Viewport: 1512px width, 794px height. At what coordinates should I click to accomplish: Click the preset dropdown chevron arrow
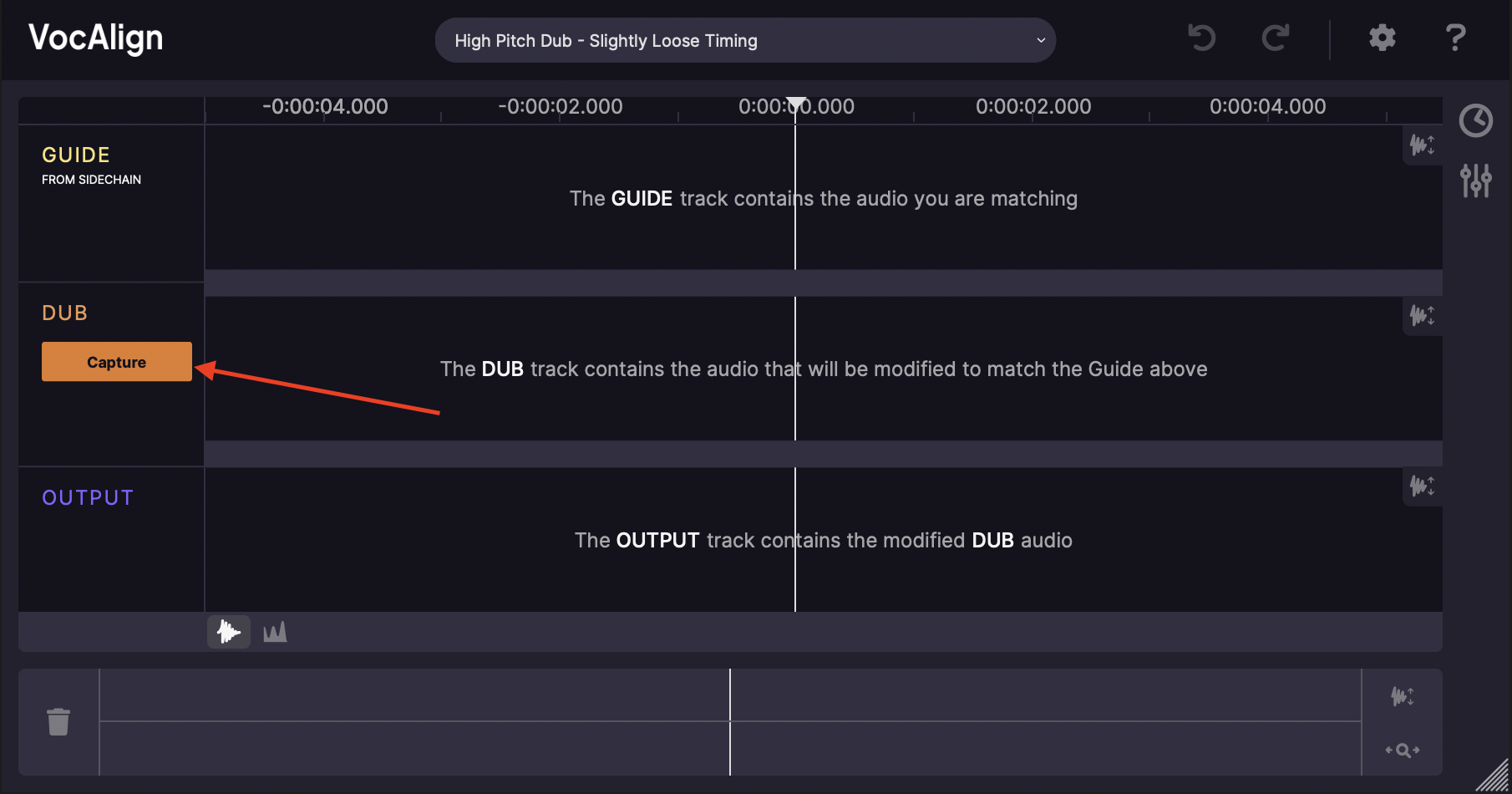(1041, 40)
